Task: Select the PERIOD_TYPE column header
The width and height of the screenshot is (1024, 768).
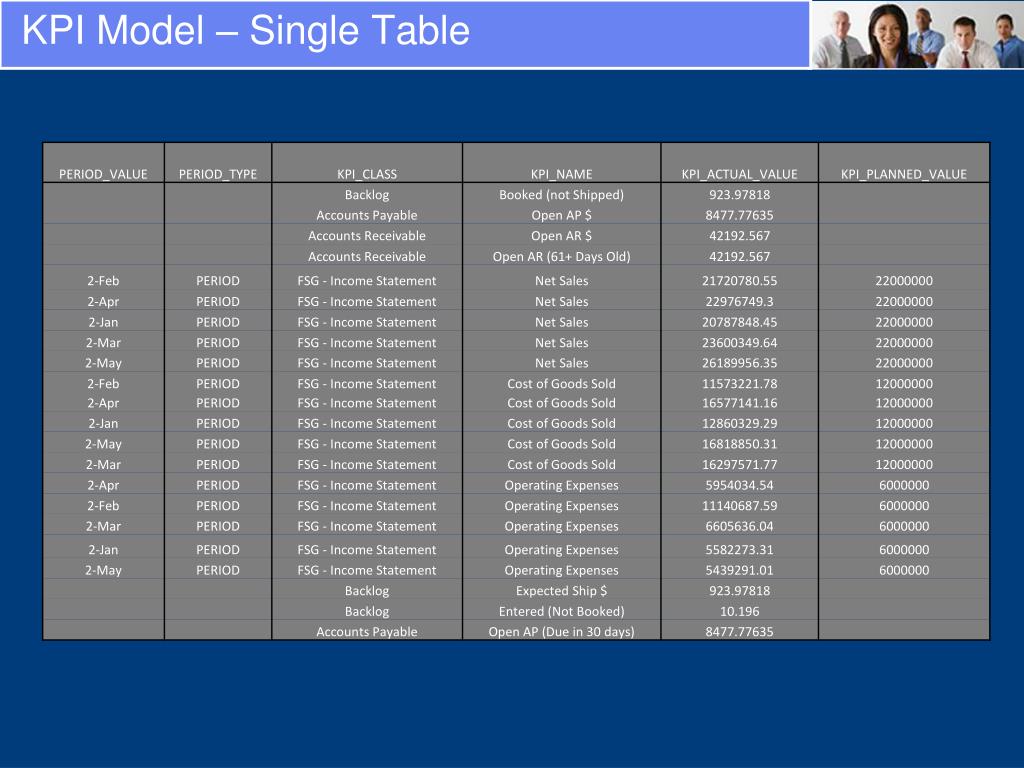Action: pyautogui.click(x=217, y=174)
